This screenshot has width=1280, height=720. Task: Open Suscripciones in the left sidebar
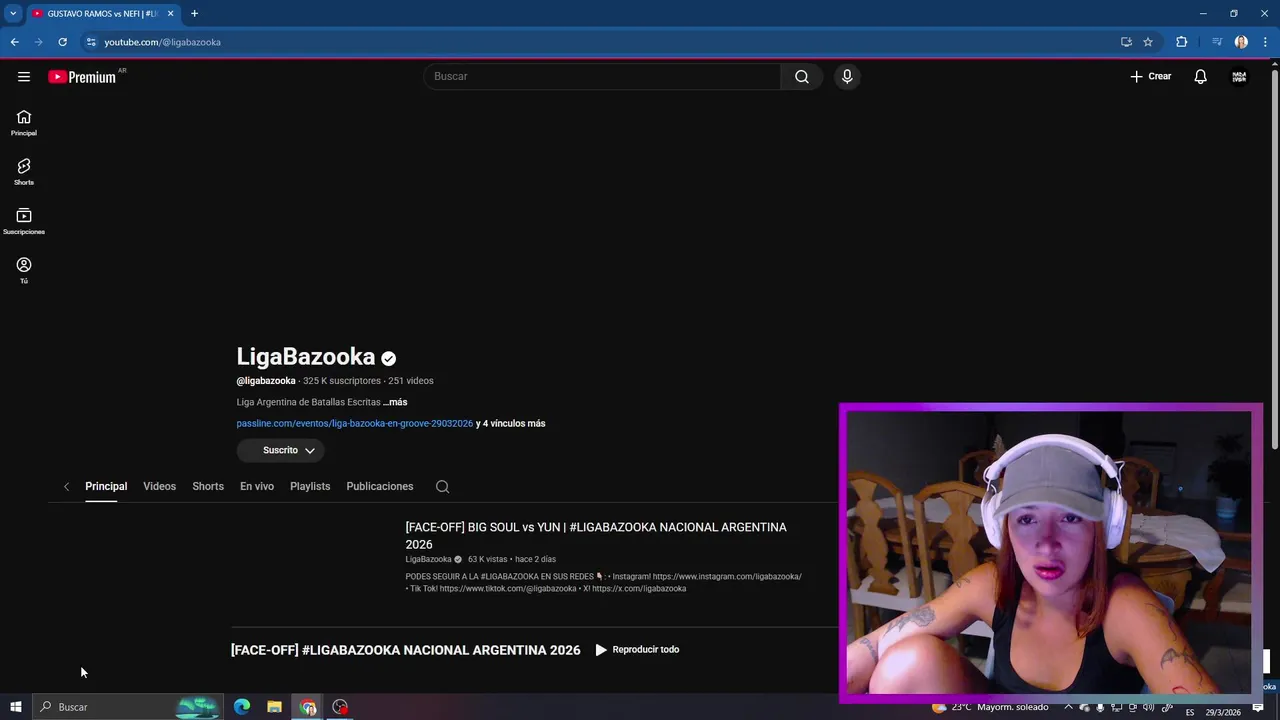coord(24,221)
